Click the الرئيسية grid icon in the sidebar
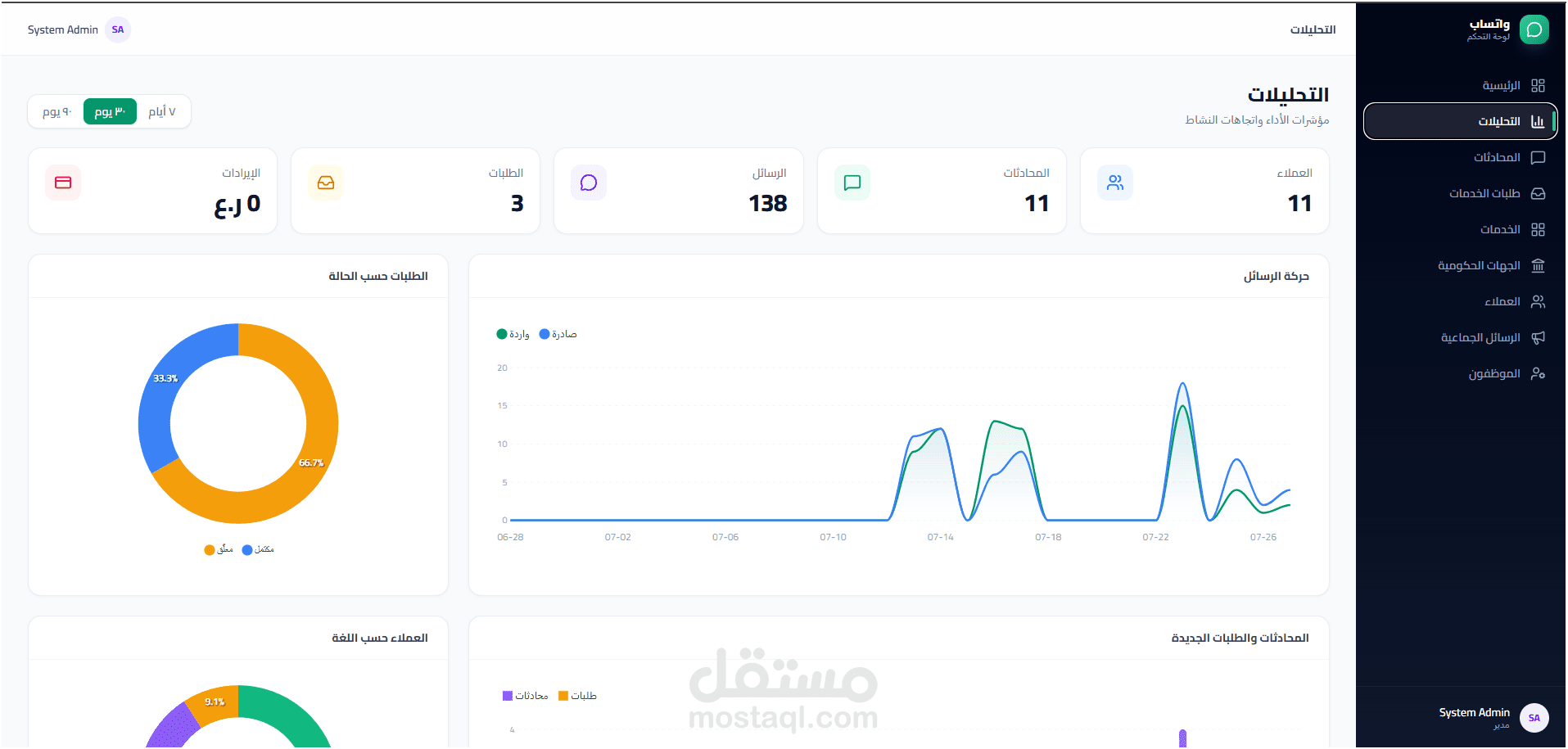 point(1538,85)
